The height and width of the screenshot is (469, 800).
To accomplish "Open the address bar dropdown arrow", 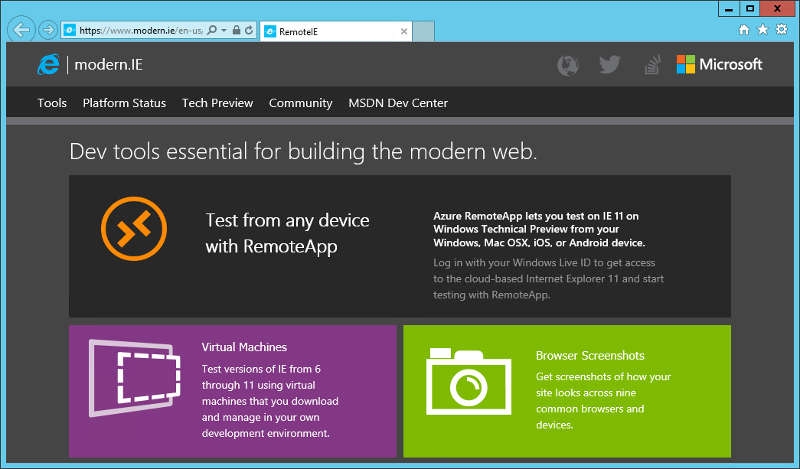I will 223,30.
